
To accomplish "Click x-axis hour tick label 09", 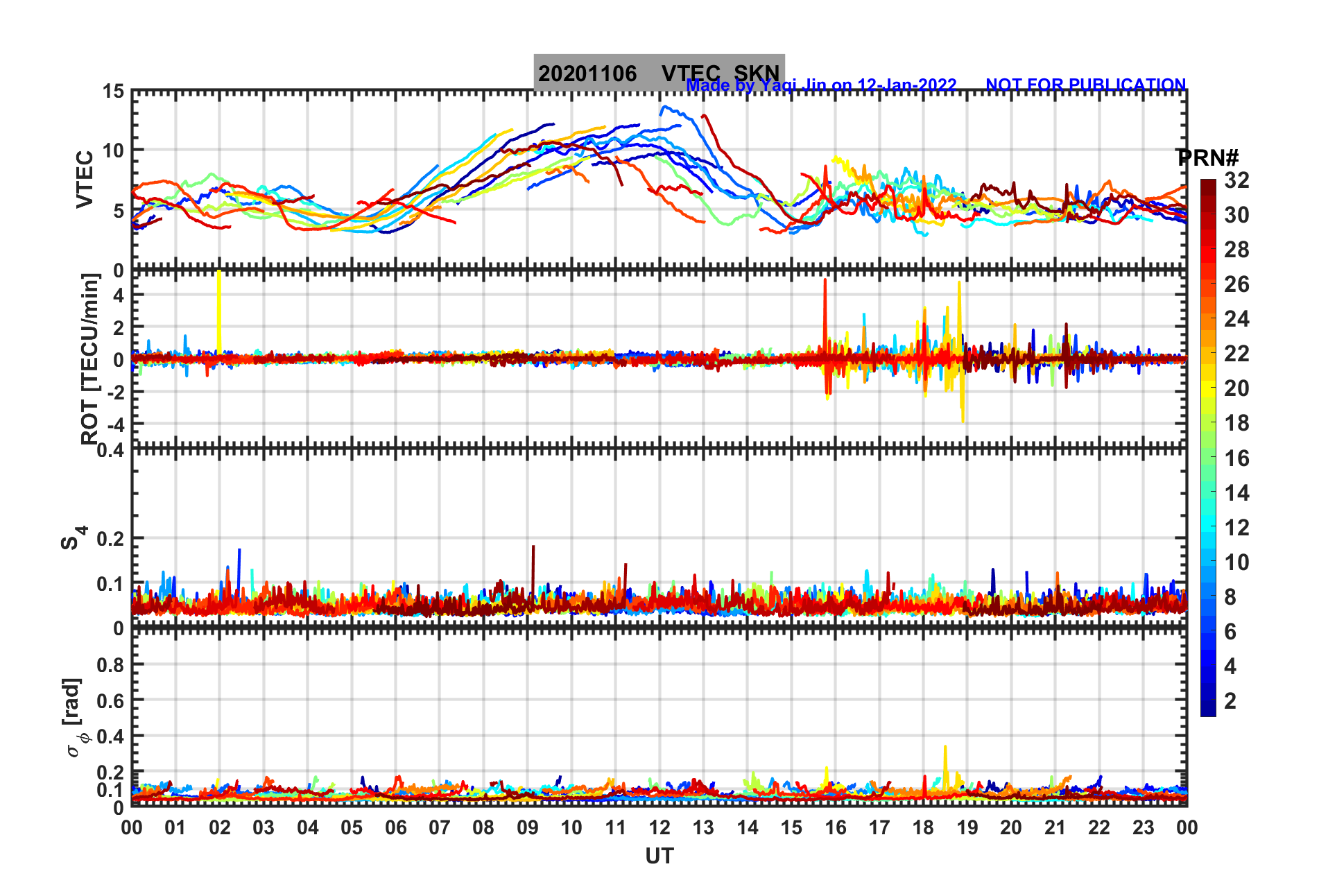I will [x=528, y=827].
